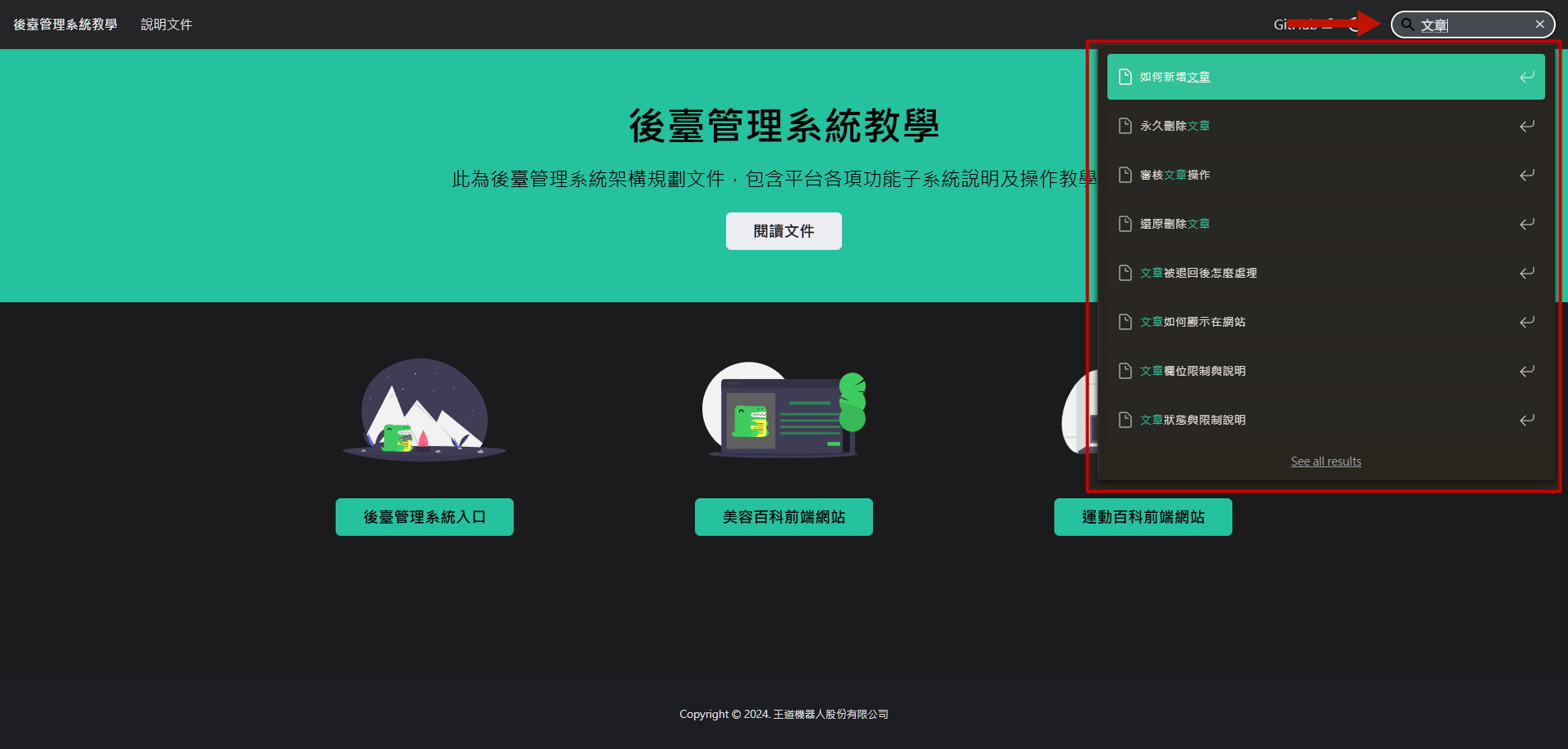1568x749 pixels.
Task: Click the Copyright 2024 footer text
Action: click(x=784, y=714)
